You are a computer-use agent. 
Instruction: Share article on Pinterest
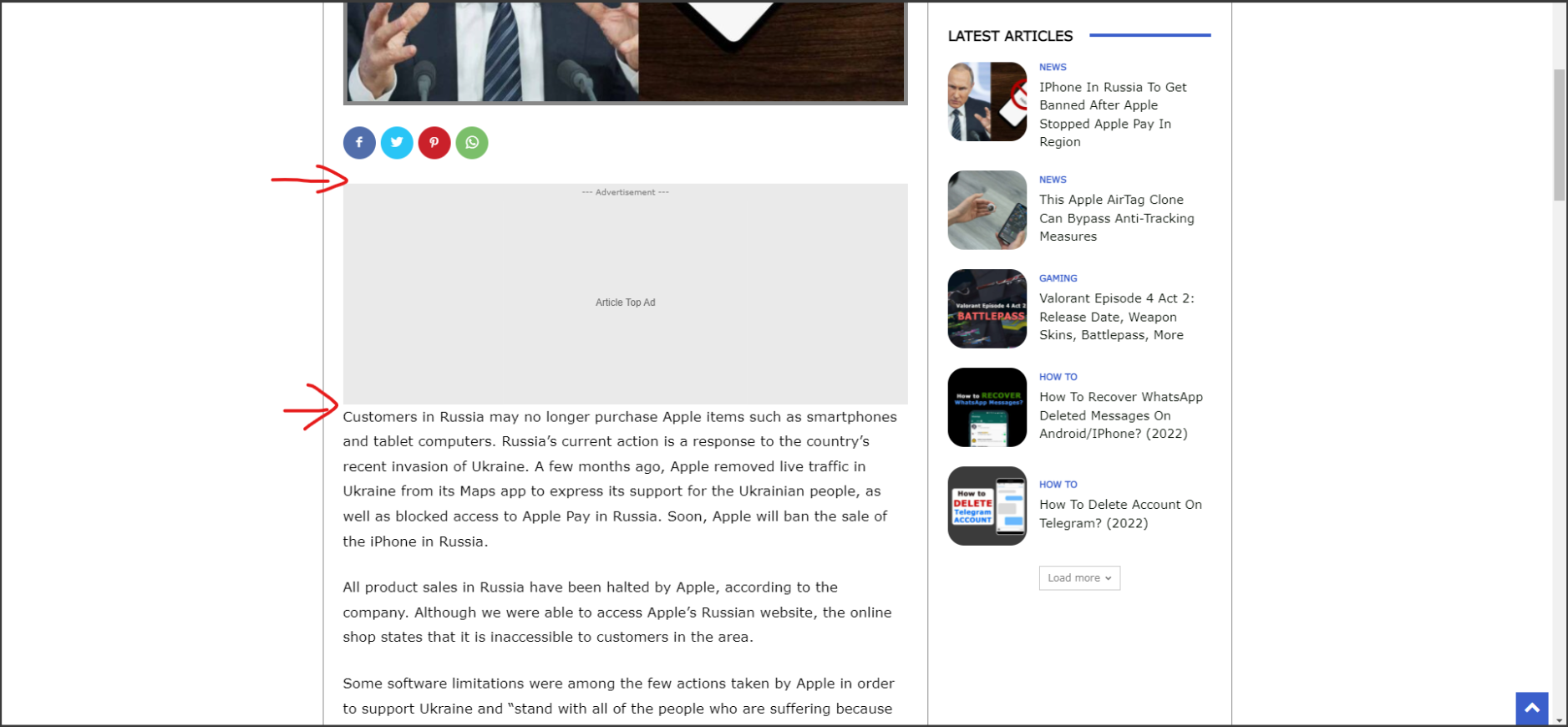pyautogui.click(x=434, y=143)
